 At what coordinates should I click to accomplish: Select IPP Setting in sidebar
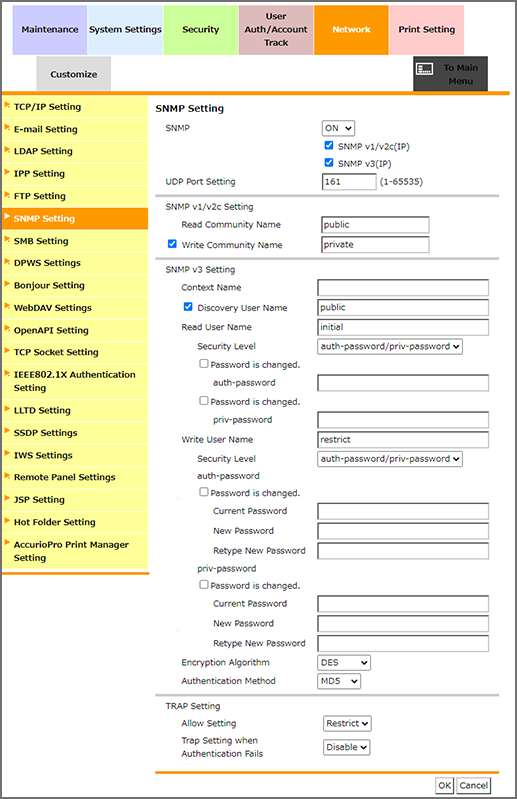pos(75,174)
